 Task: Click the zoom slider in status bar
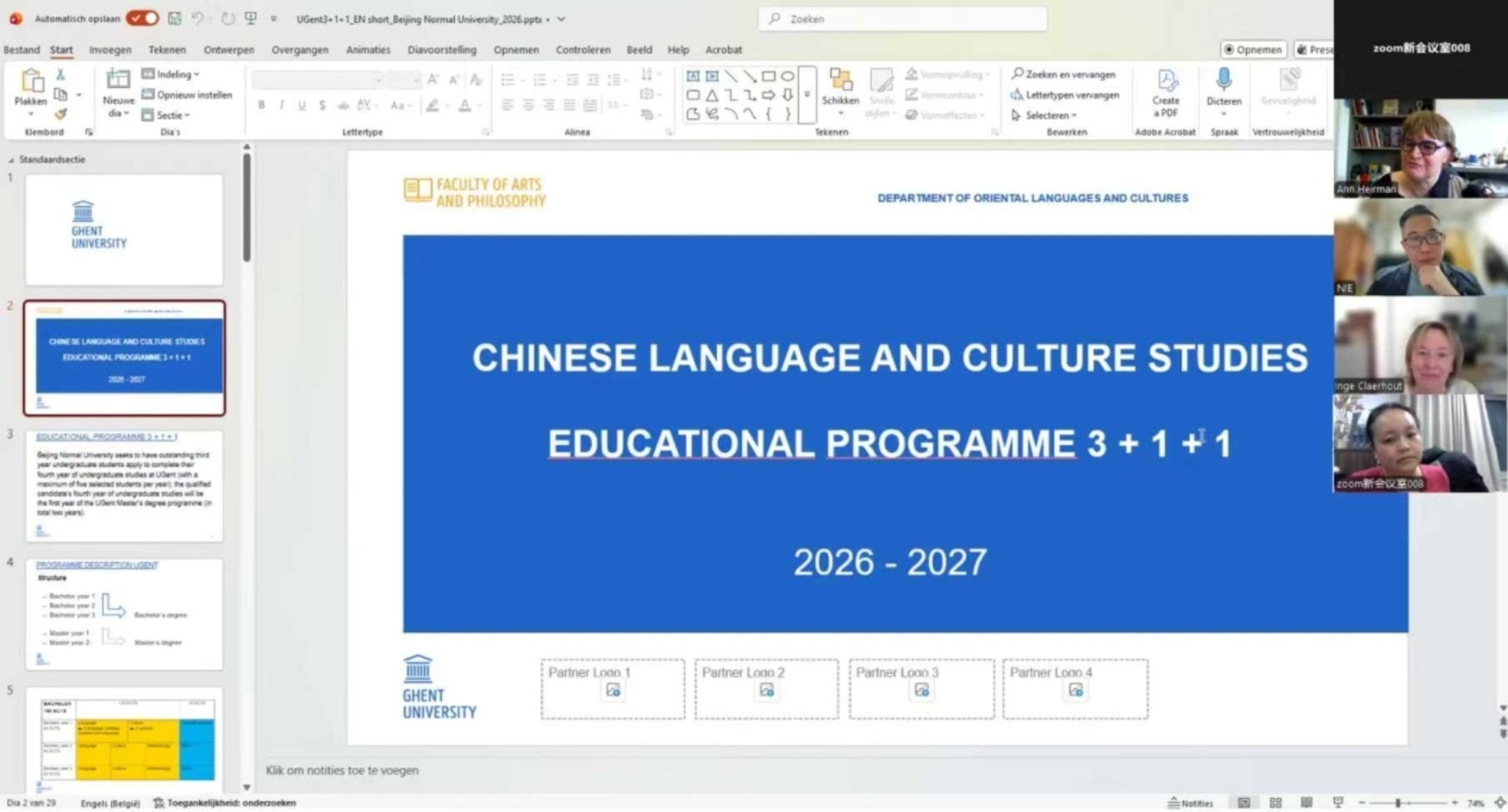(x=1397, y=802)
